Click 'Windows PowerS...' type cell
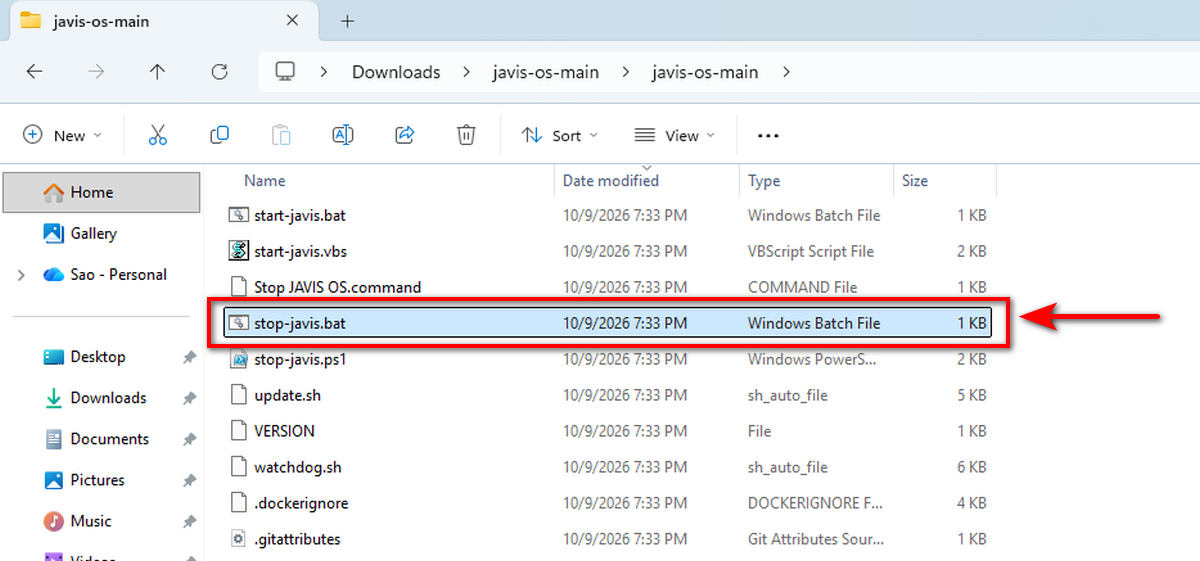 point(812,359)
